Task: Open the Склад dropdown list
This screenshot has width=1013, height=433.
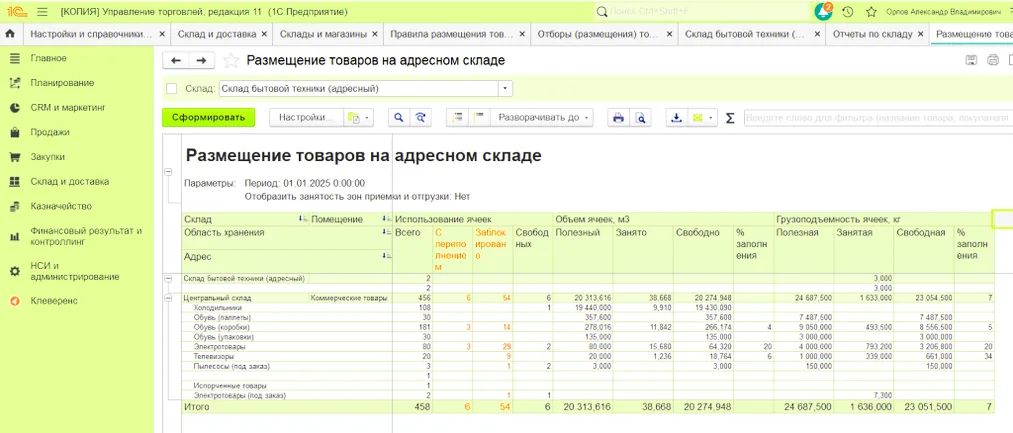Action: (x=505, y=89)
